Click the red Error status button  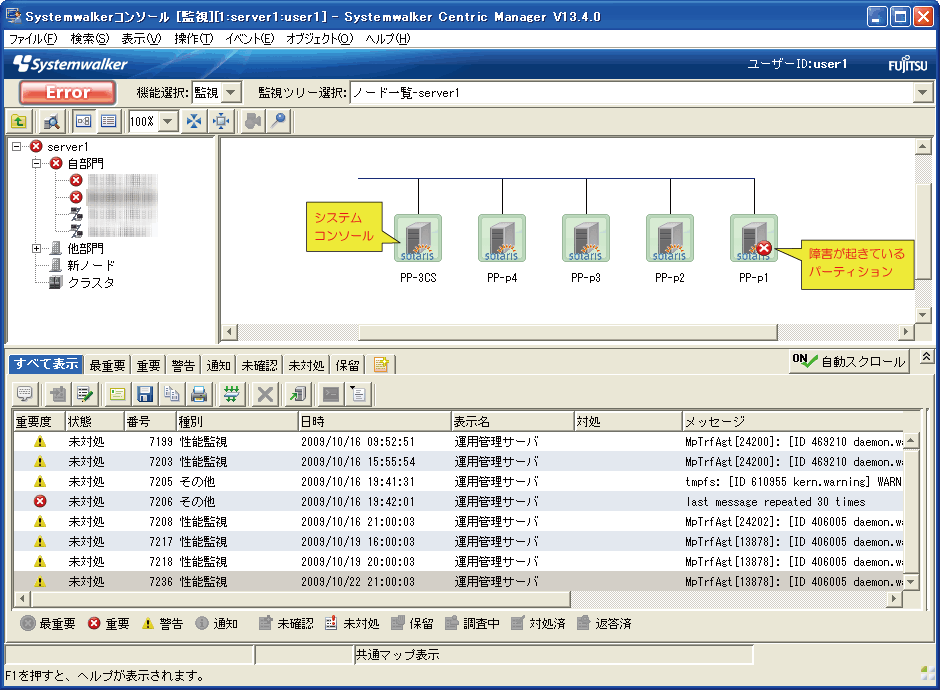pos(67,93)
